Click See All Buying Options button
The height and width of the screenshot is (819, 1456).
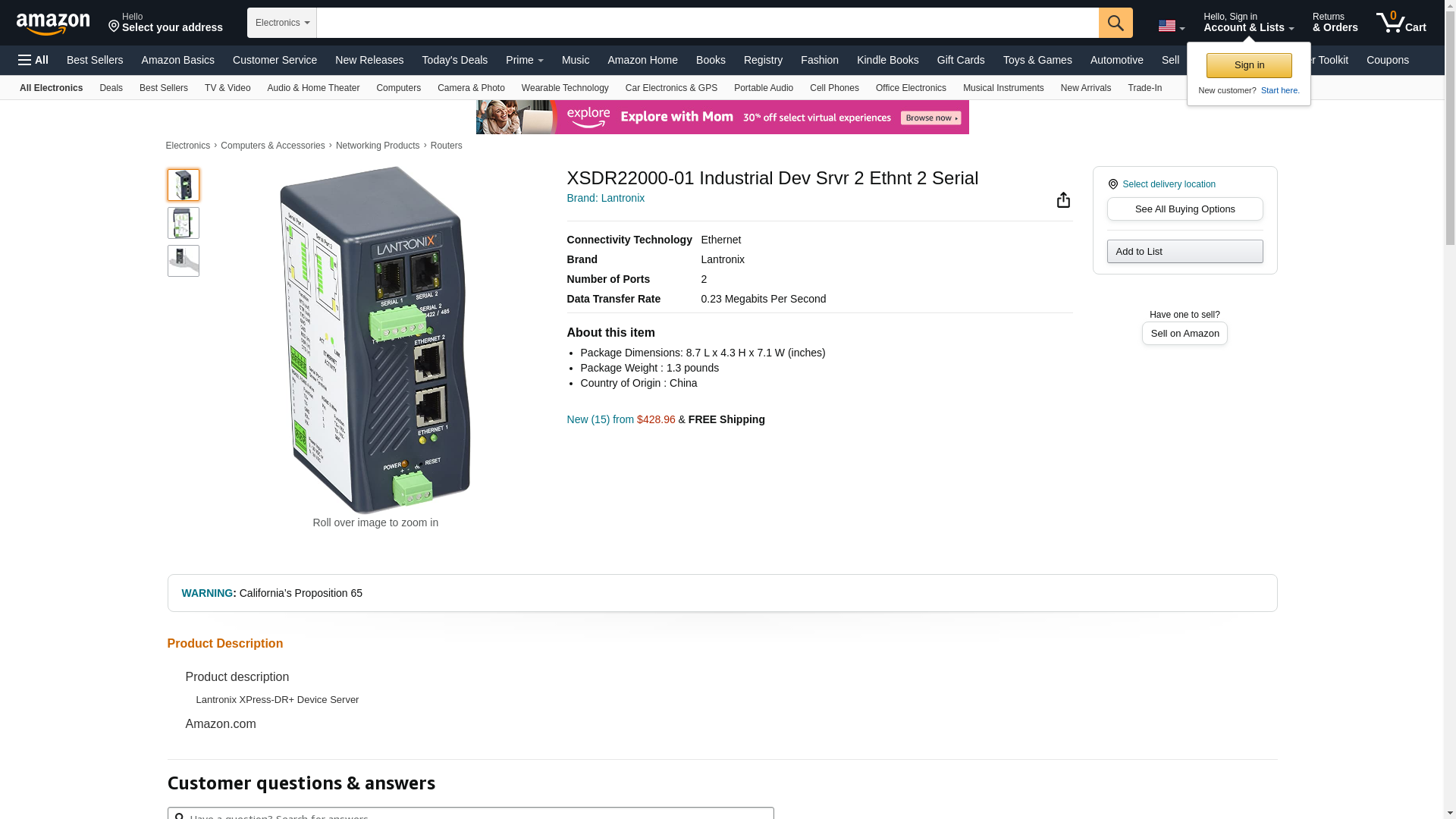(1184, 209)
